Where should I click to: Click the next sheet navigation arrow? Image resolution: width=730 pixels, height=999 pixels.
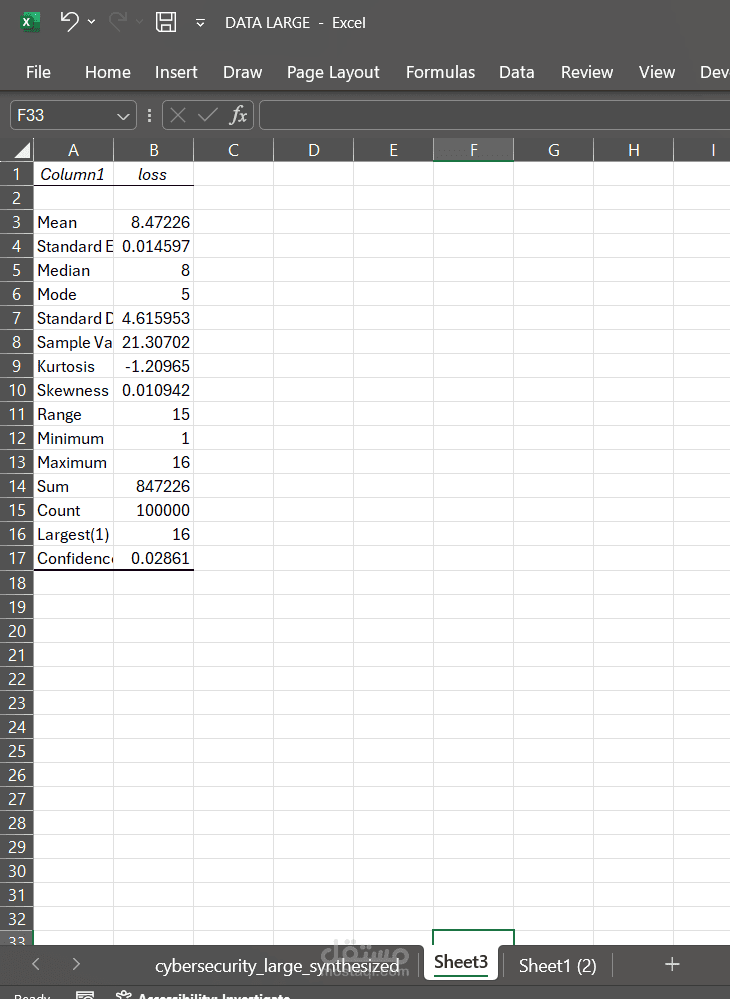click(x=76, y=964)
